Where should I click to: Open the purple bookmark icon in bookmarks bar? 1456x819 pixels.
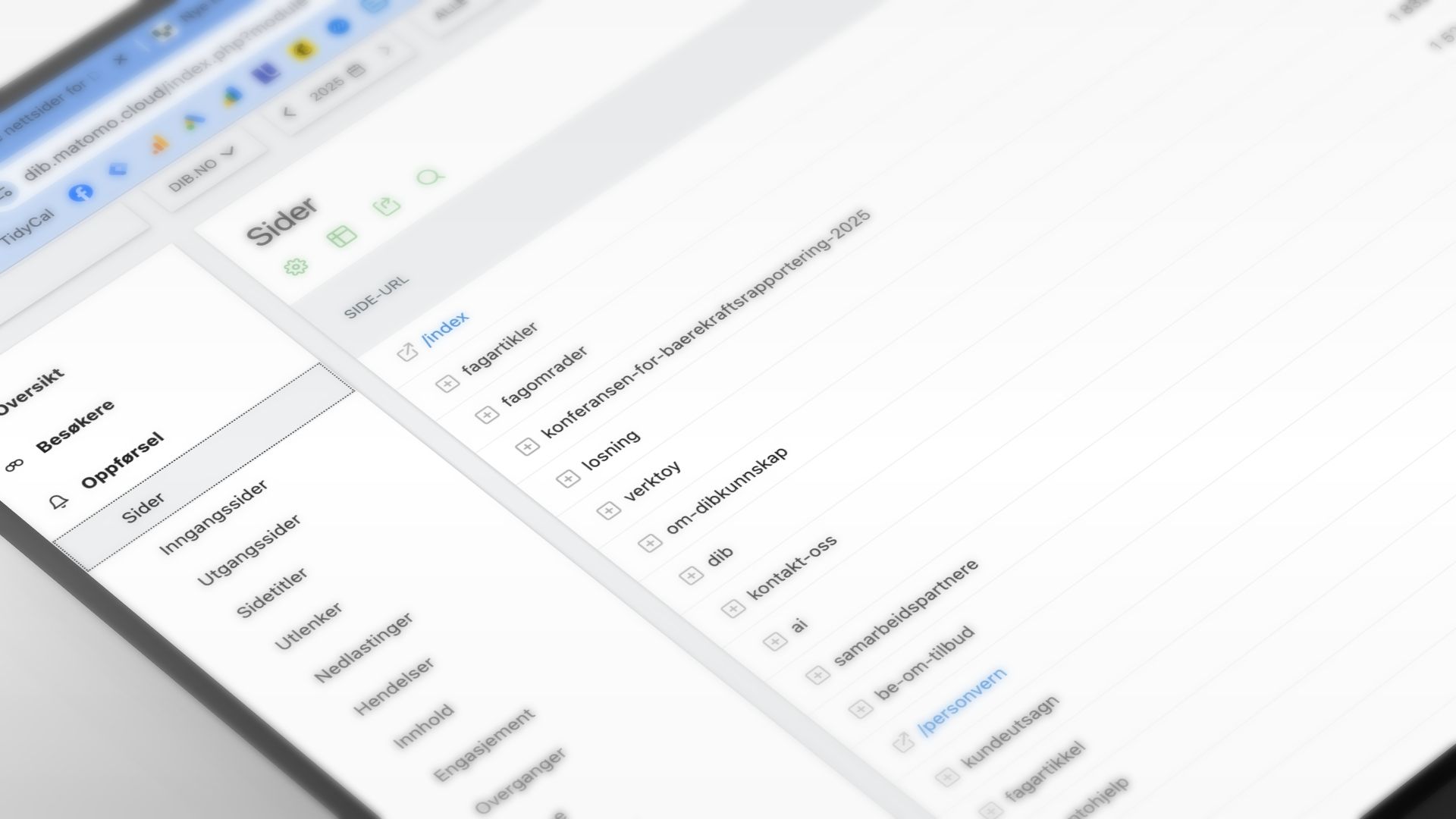266,74
